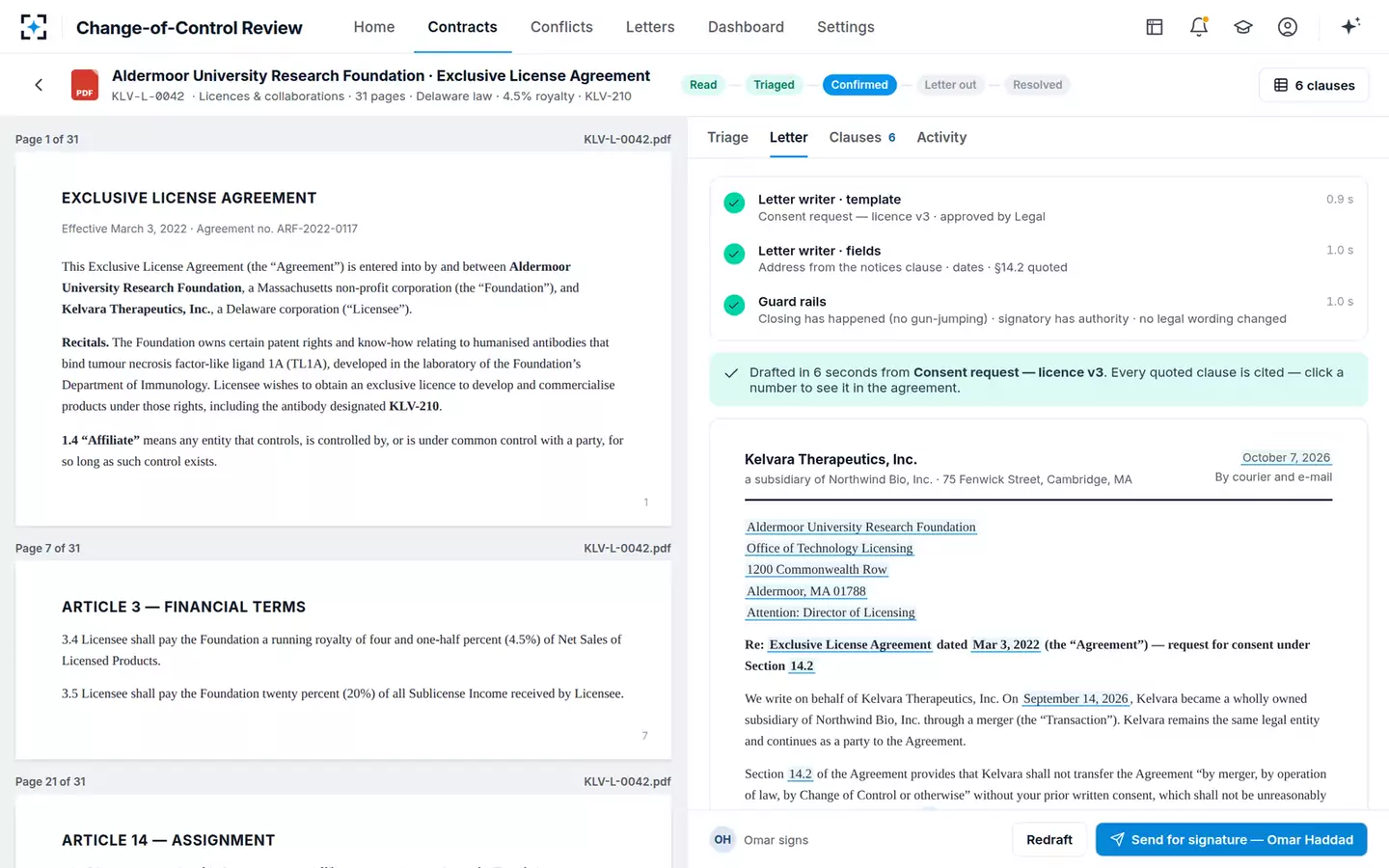
Task: Open the Settings navigation item
Action: 846,27
